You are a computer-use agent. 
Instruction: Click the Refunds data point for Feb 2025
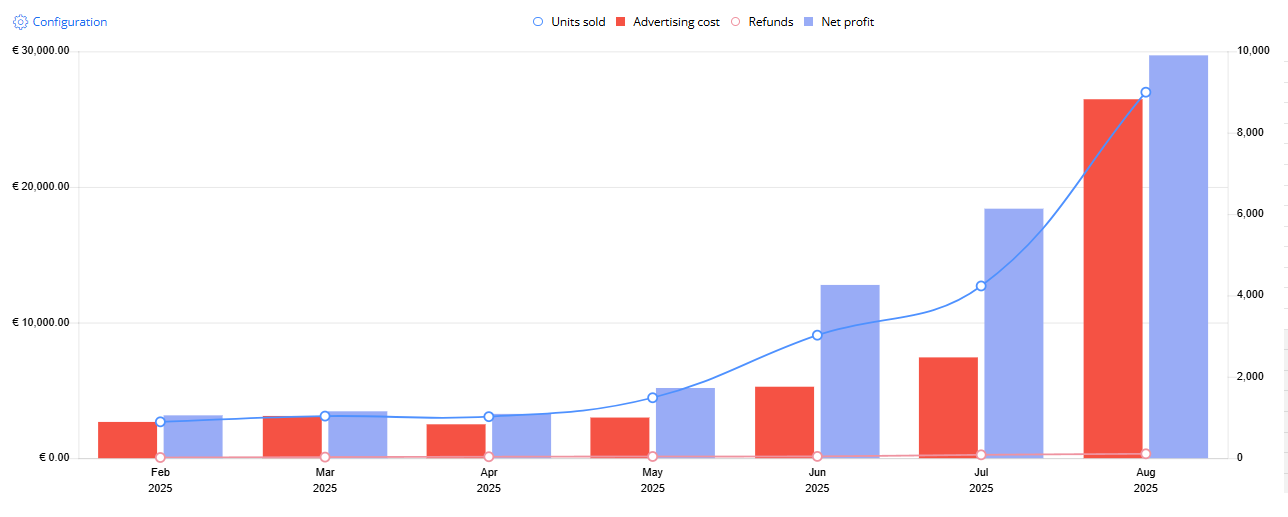pos(160,457)
